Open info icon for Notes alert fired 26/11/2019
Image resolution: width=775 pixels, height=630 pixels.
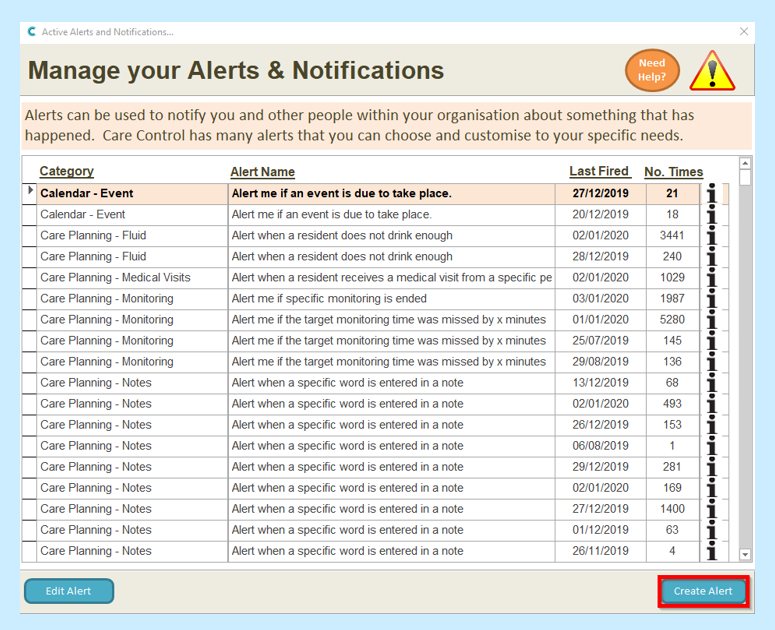[x=712, y=551]
